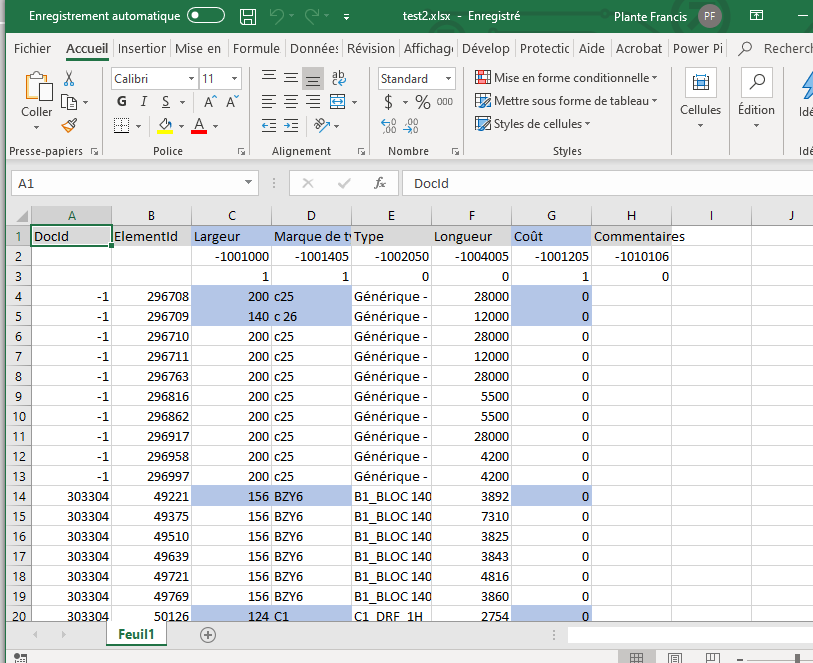Screen dimensions: 813x663
Task: Select the Format Painter brush icon
Action: pyautogui.click(x=69, y=125)
